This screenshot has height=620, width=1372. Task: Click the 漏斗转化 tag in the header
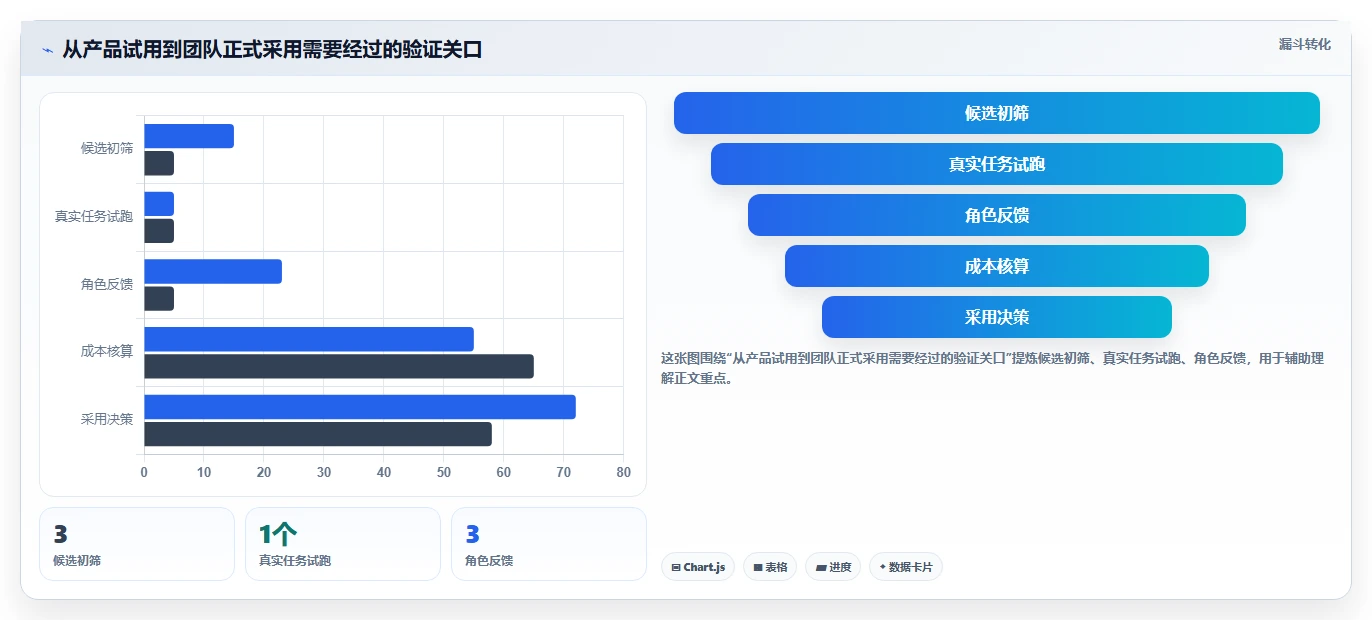(1304, 44)
